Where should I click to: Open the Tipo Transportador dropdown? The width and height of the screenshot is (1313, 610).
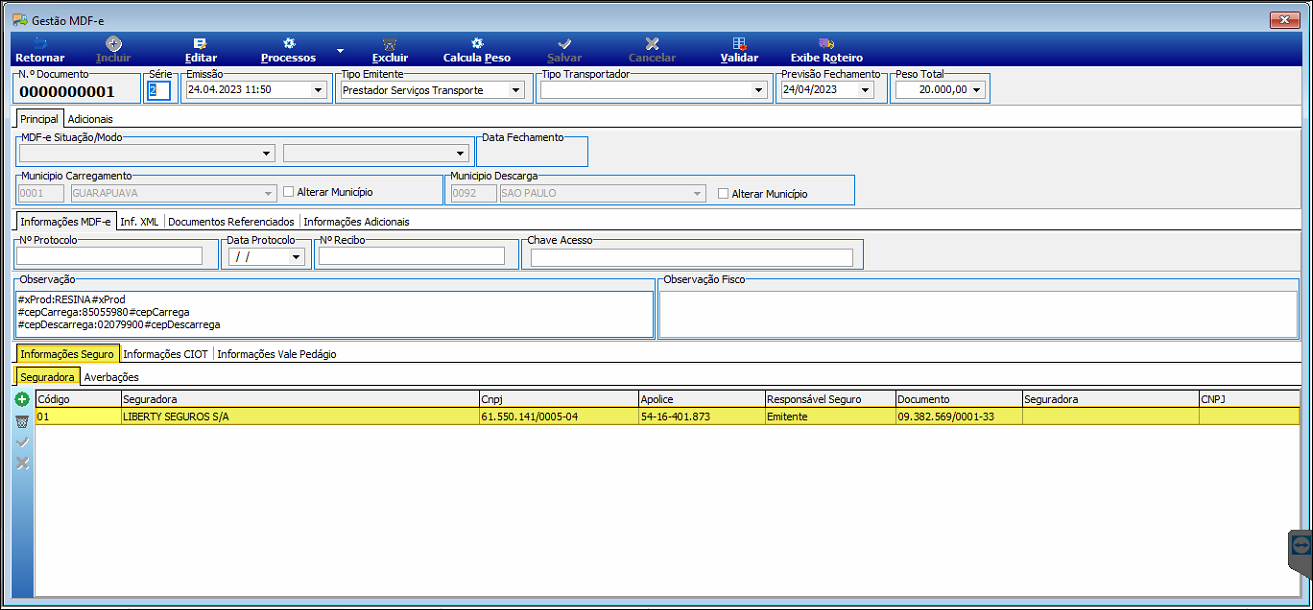pos(758,90)
